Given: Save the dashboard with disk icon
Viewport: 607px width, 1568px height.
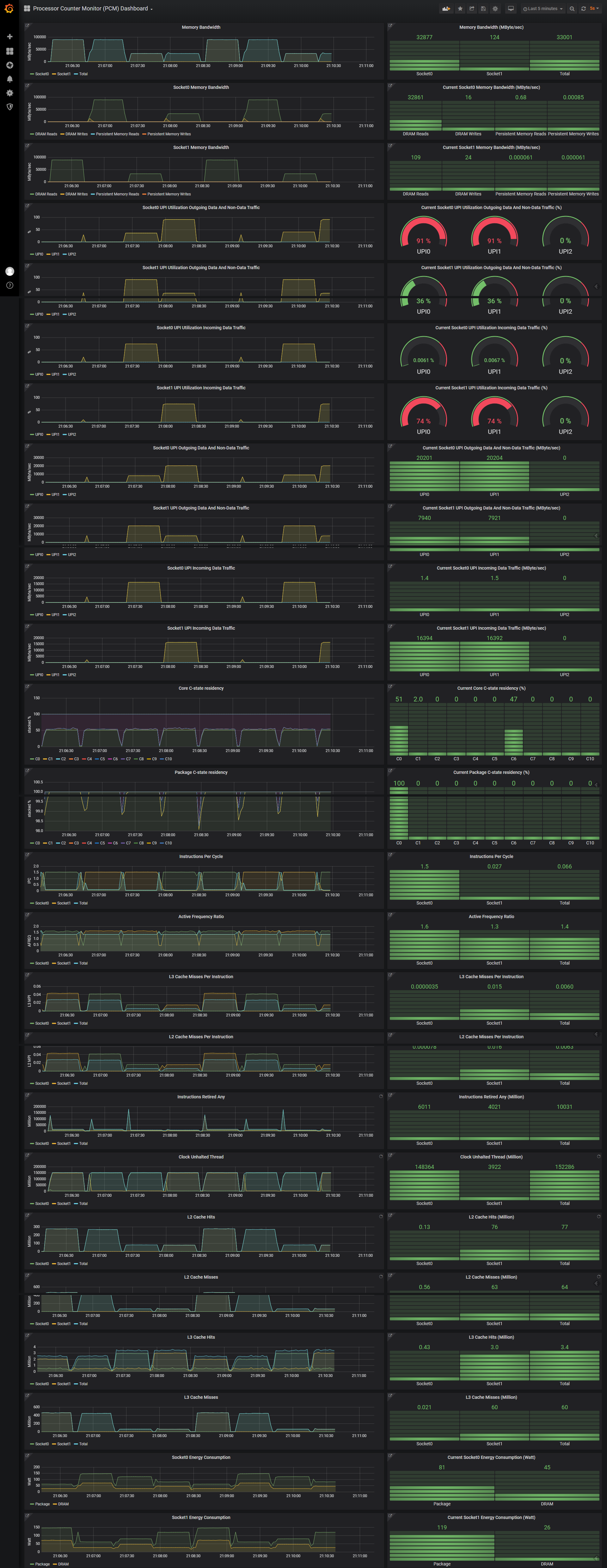Looking at the screenshot, I should [483, 9].
